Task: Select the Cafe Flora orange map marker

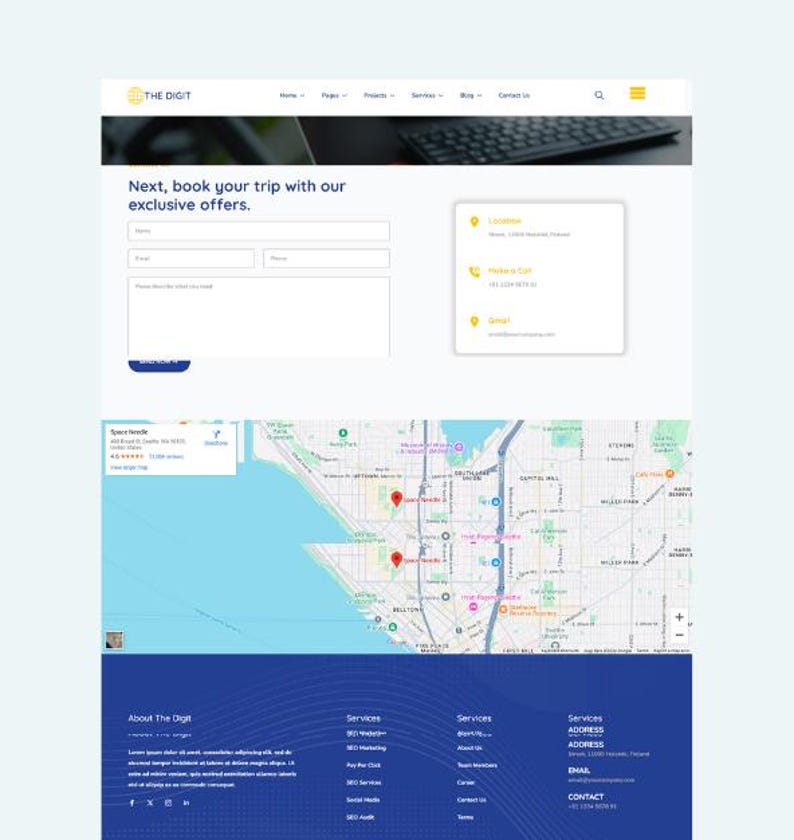Action: click(669, 474)
